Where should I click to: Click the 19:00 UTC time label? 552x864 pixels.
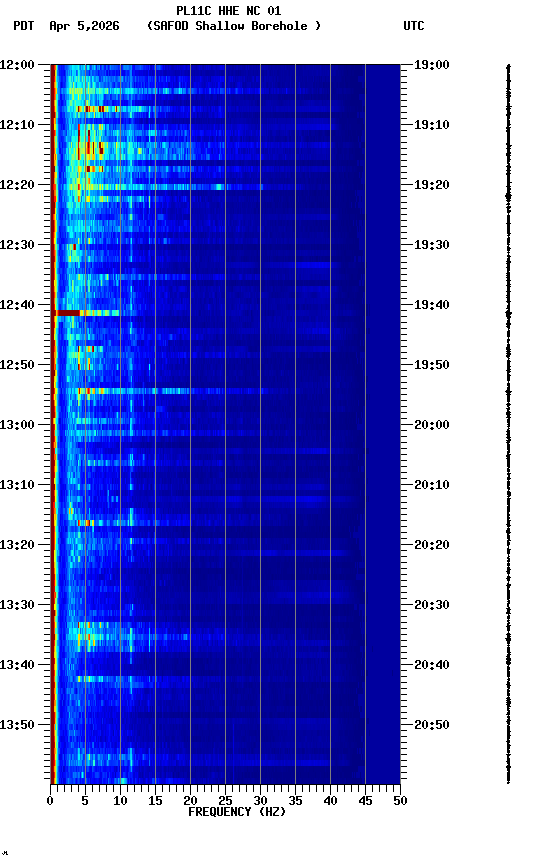tap(432, 65)
